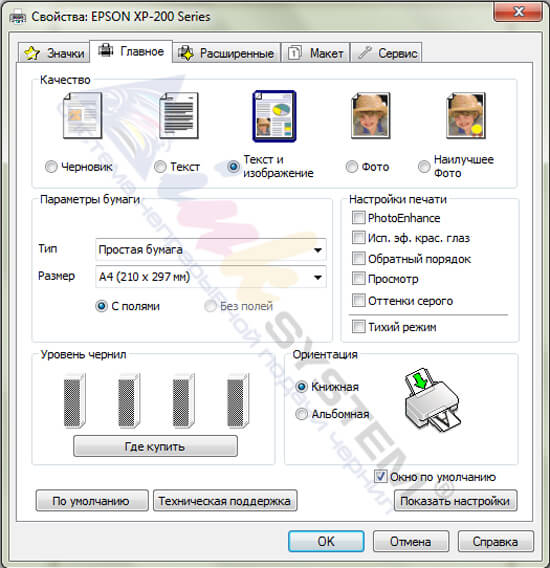Image resolution: width=550 pixels, height=568 pixels.
Task: Open Техническая поддержка
Action: click(x=225, y=501)
